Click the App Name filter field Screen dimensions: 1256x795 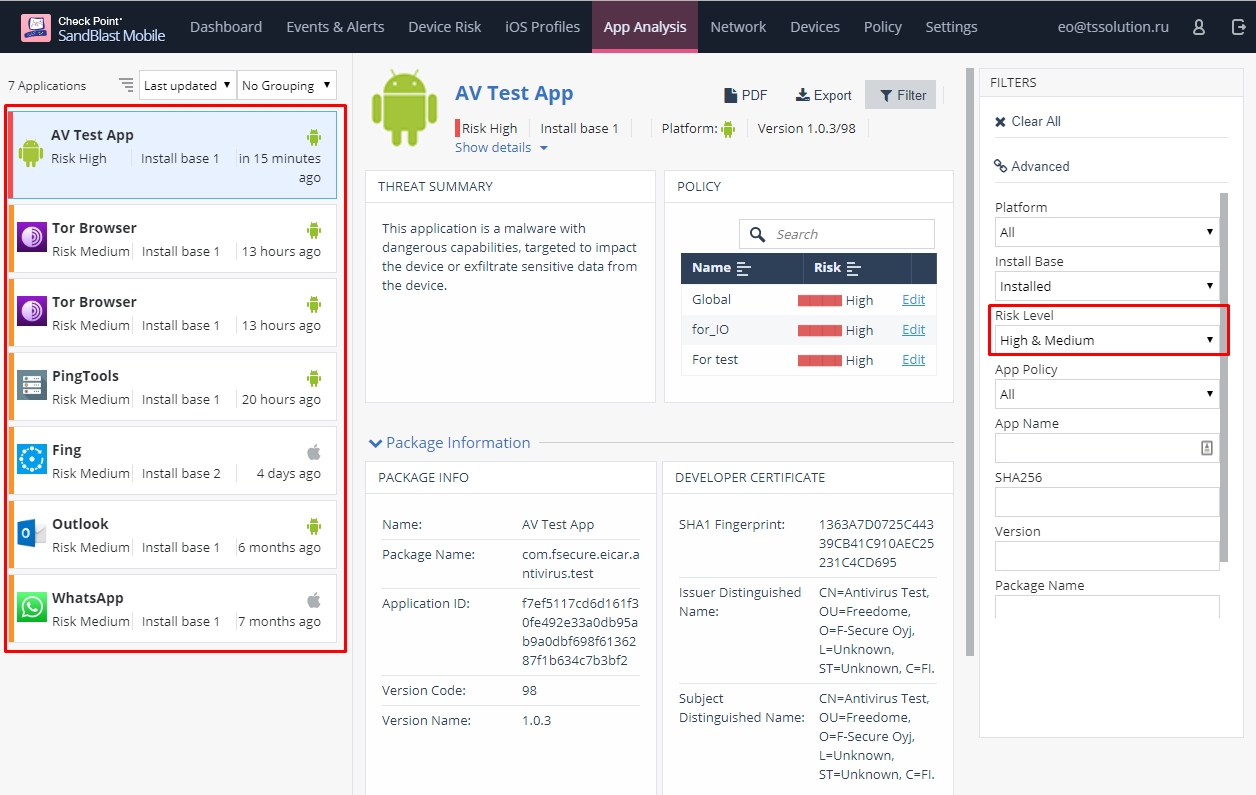pos(1107,448)
